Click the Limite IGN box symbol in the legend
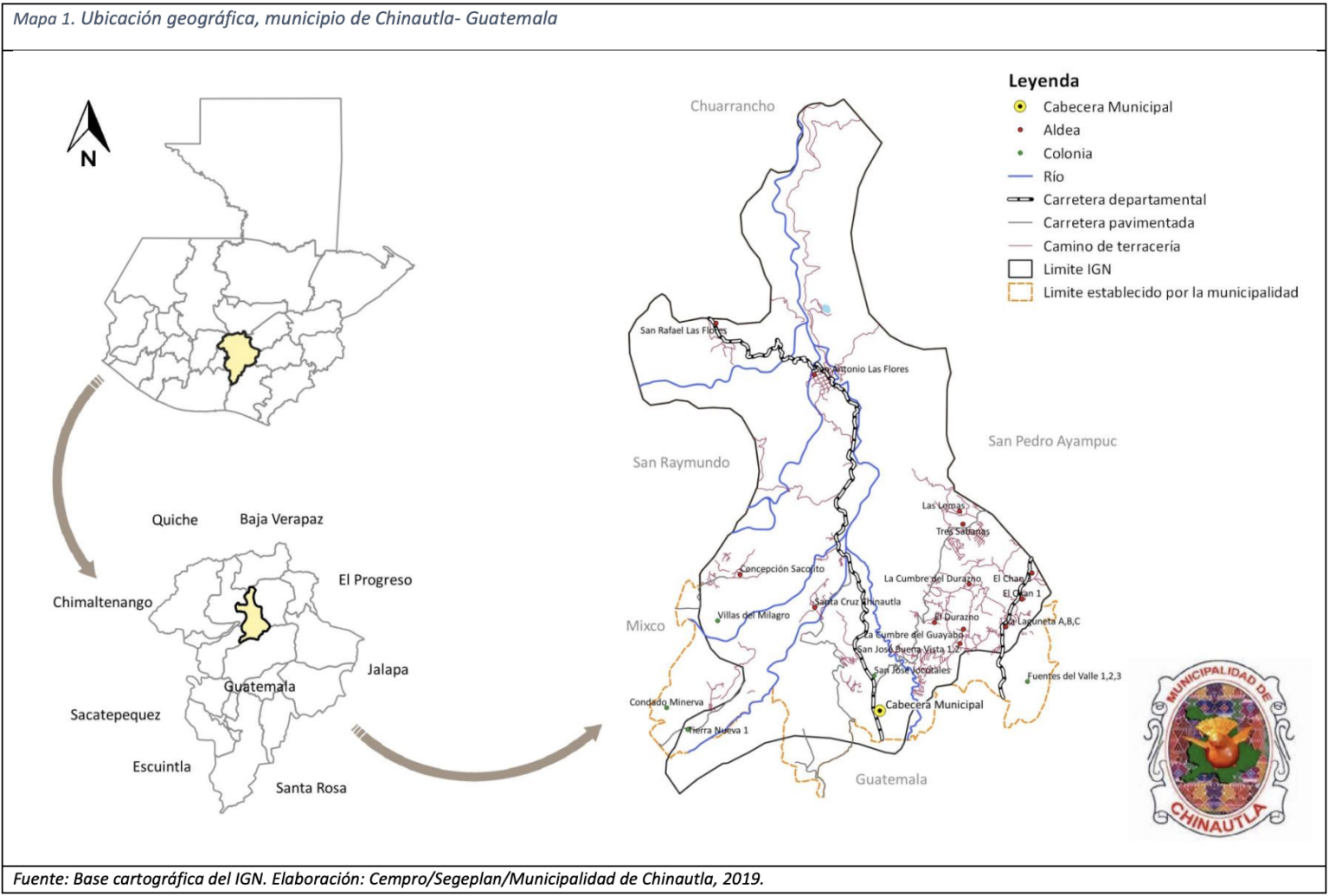1329x896 pixels. click(1021, 269)
